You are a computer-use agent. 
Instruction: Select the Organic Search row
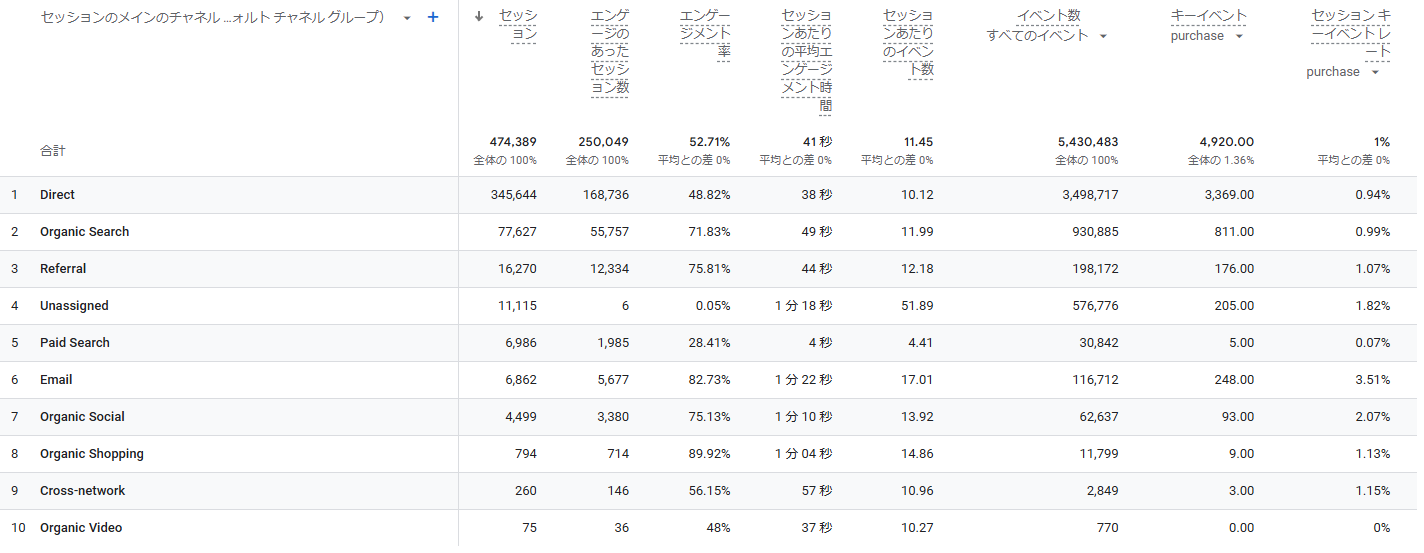[x=85, y=232]
